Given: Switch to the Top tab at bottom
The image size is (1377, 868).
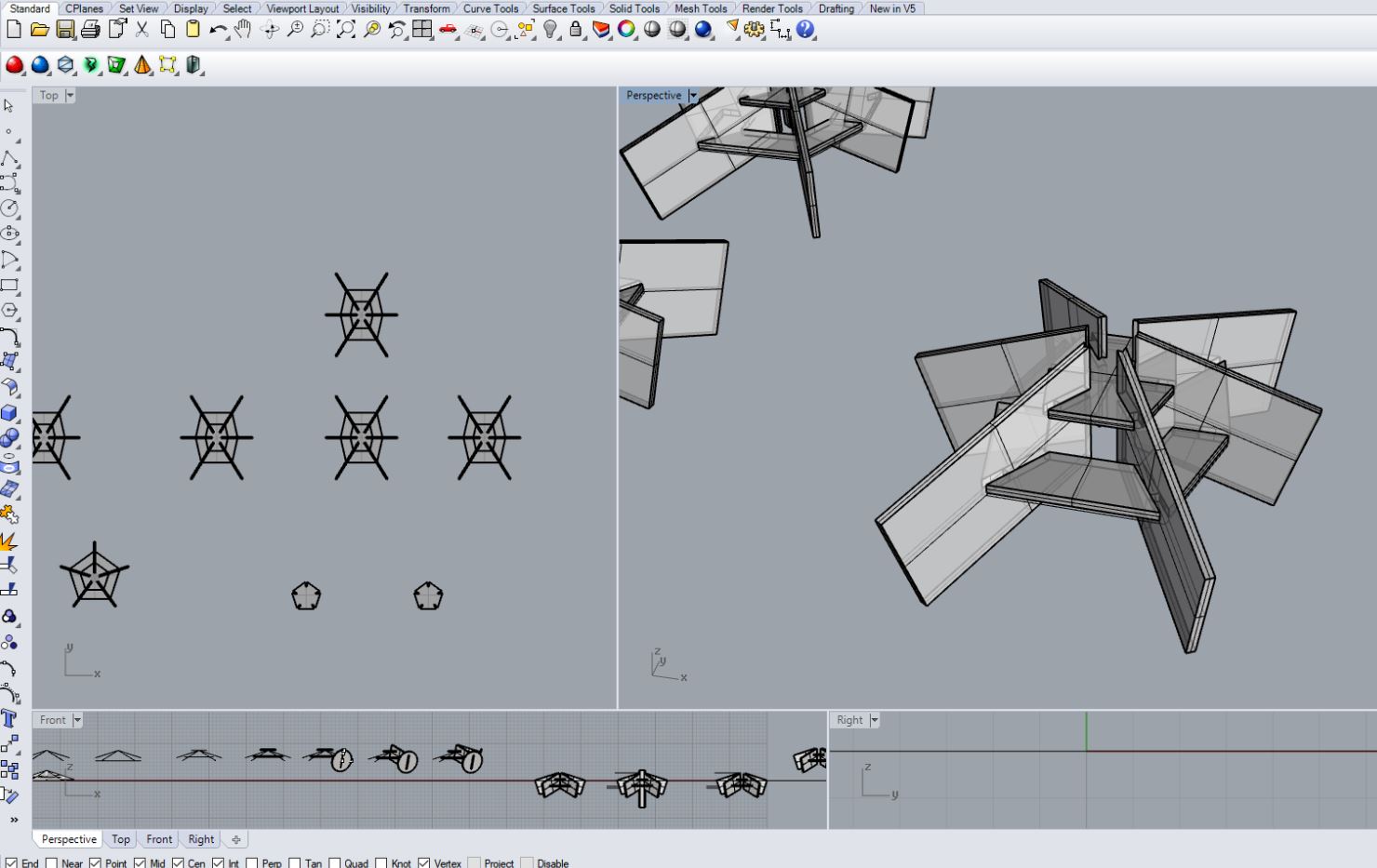Looking at the screenshot, I should pos(121,839).
